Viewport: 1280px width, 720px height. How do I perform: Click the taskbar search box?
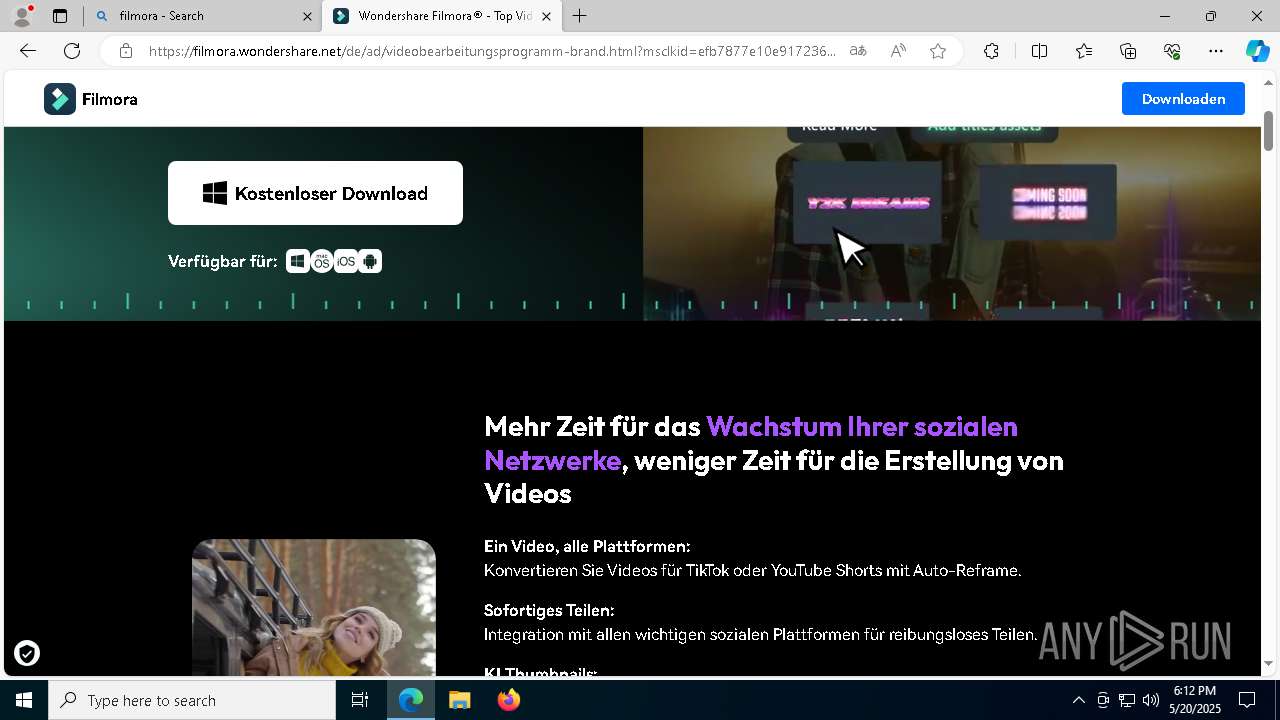click(x=192, y=700)
